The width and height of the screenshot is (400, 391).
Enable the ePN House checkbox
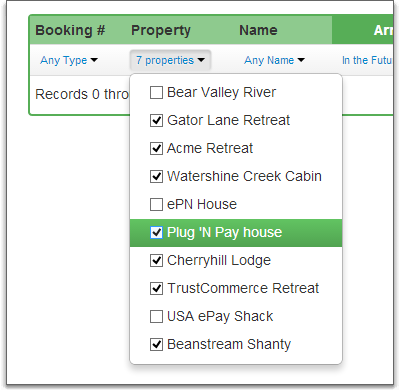156,204
